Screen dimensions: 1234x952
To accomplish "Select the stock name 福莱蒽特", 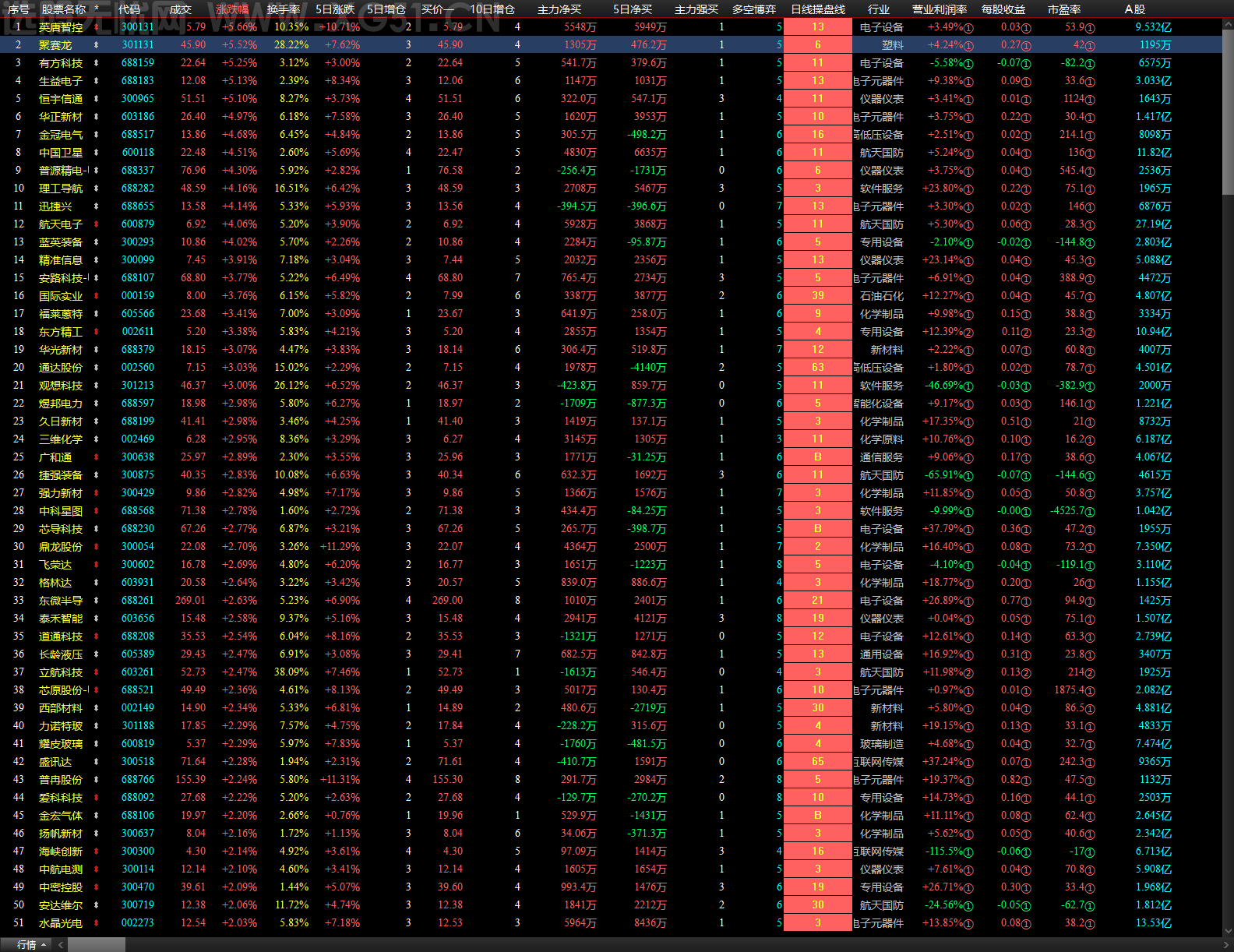I will click(61, 314).
